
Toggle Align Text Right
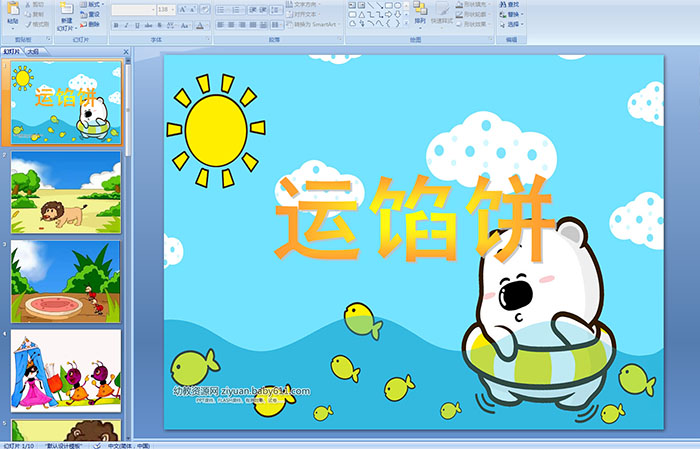(x=242, y=25)
